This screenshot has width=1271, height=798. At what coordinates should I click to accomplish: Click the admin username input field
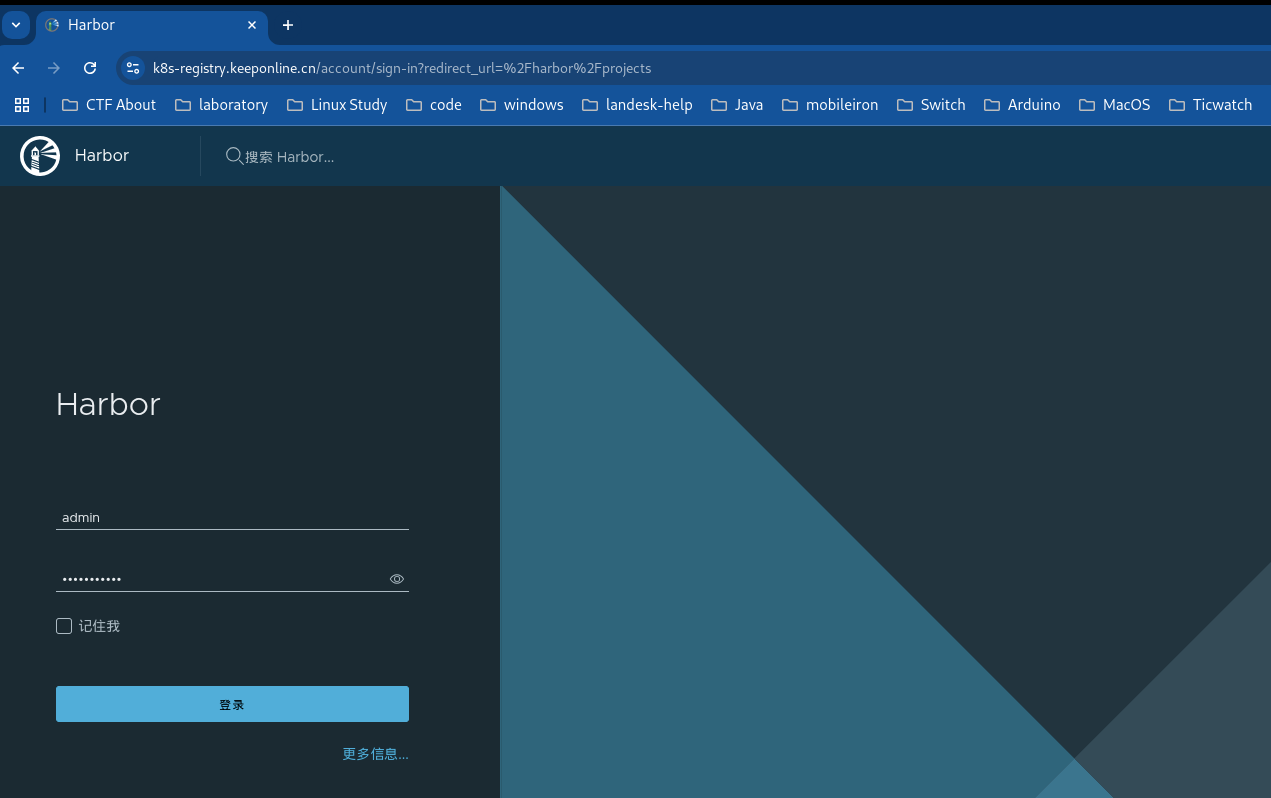[x=232, y=518]
